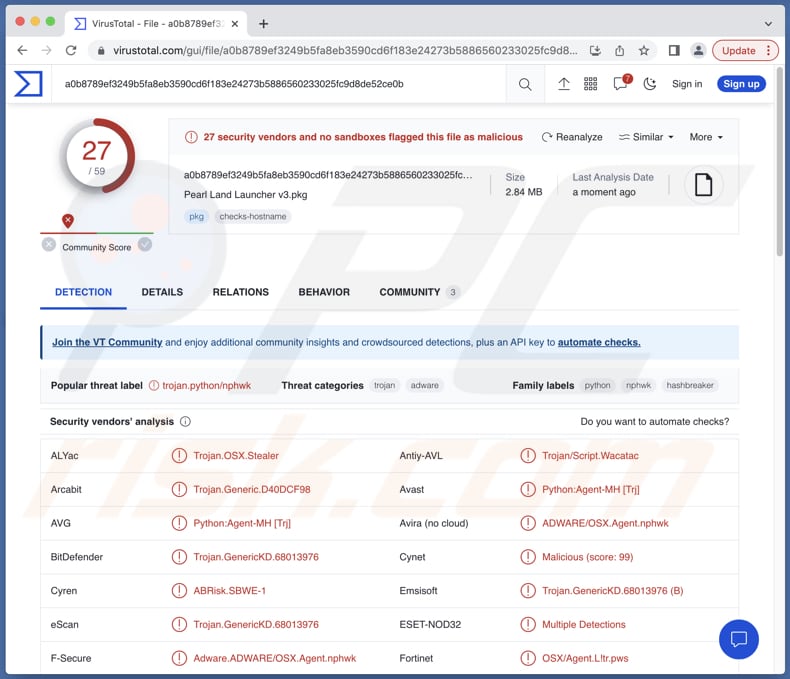Click the adware threat category tag
This screenshot has height=679, width=790.
coord(425,385)
